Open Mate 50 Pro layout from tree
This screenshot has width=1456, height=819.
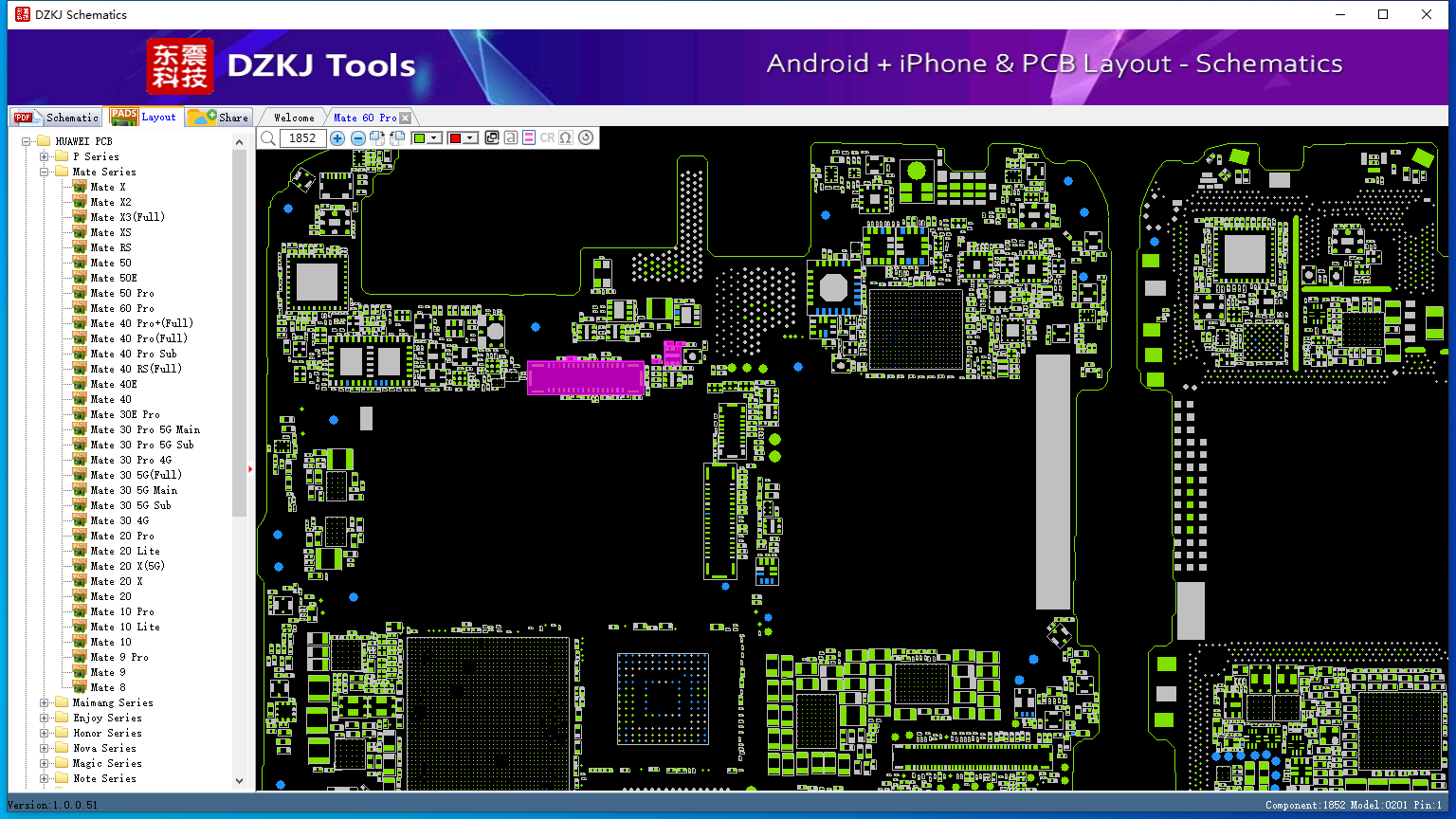(x=122, y=293)
